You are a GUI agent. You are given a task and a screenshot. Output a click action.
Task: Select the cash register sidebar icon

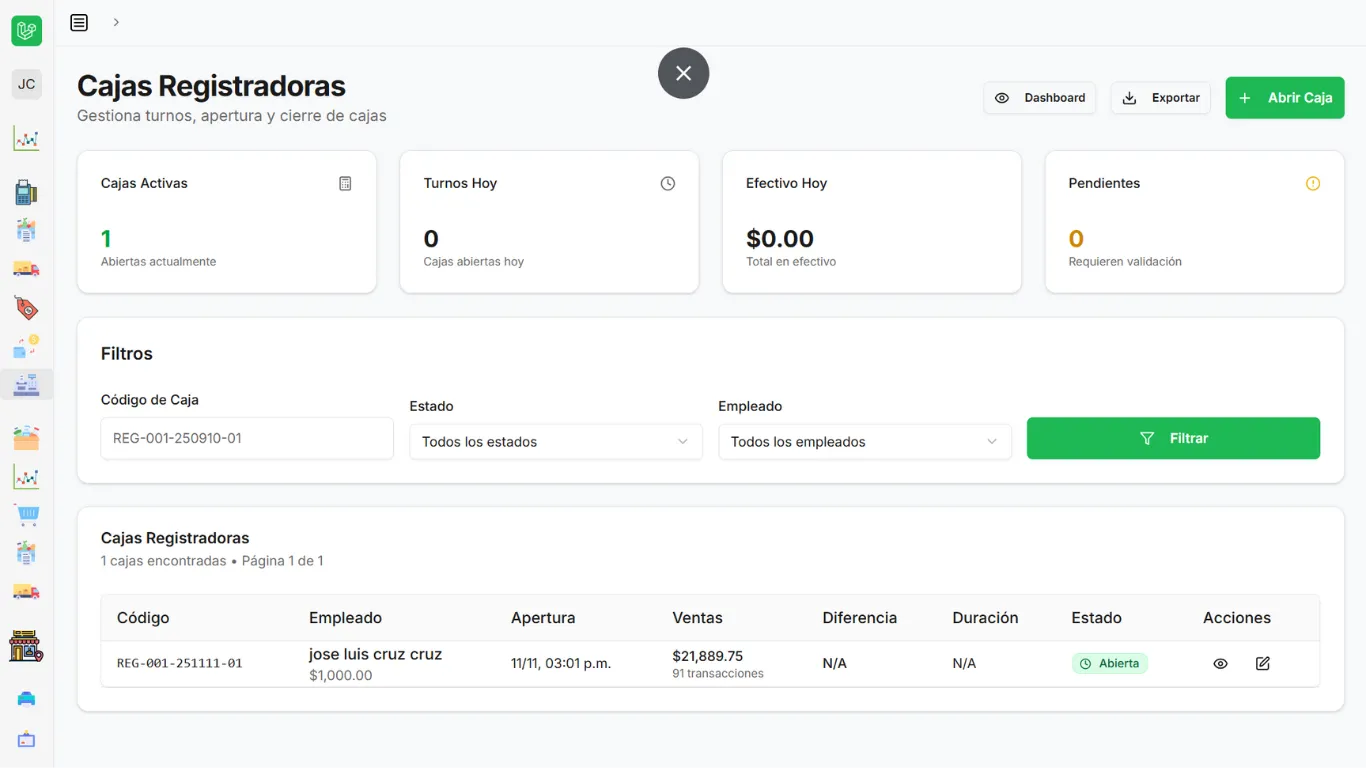26,384
